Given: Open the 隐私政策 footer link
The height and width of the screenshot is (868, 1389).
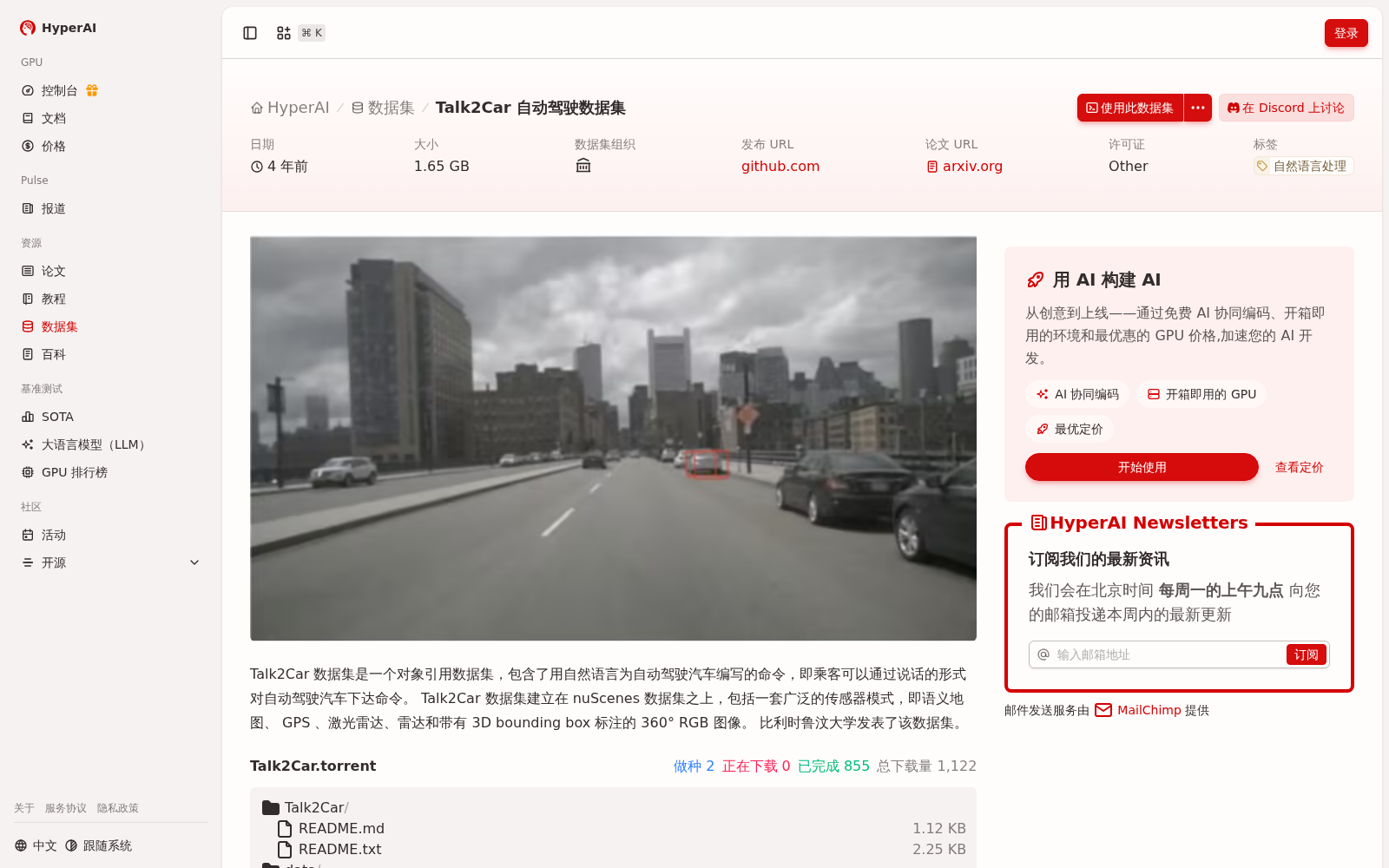Looking at the screenshot, I should [118, 808].
